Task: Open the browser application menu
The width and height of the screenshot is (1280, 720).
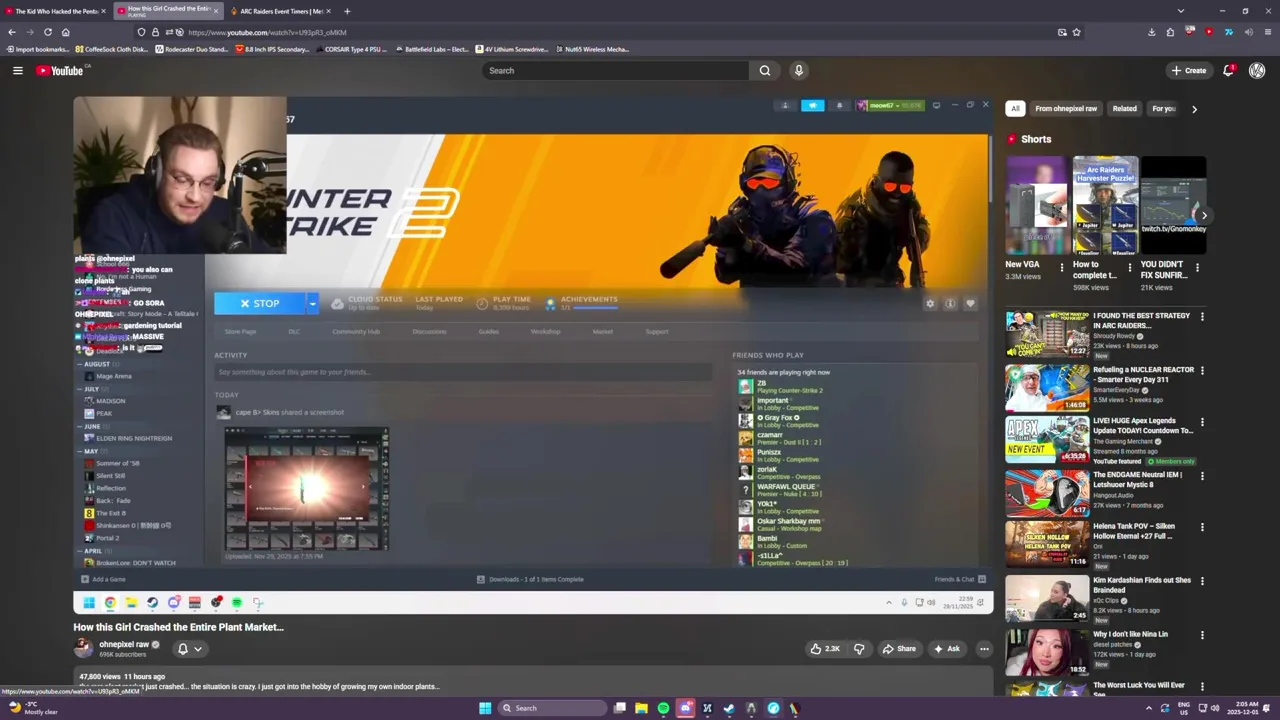Action: coord(1267,32)
